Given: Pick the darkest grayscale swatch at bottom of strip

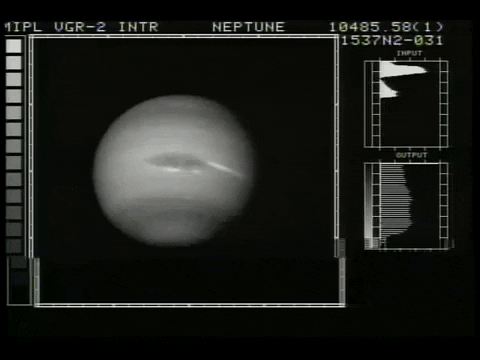Looking at the screenshot, I should pyautogui.click(x=14, y=246).
